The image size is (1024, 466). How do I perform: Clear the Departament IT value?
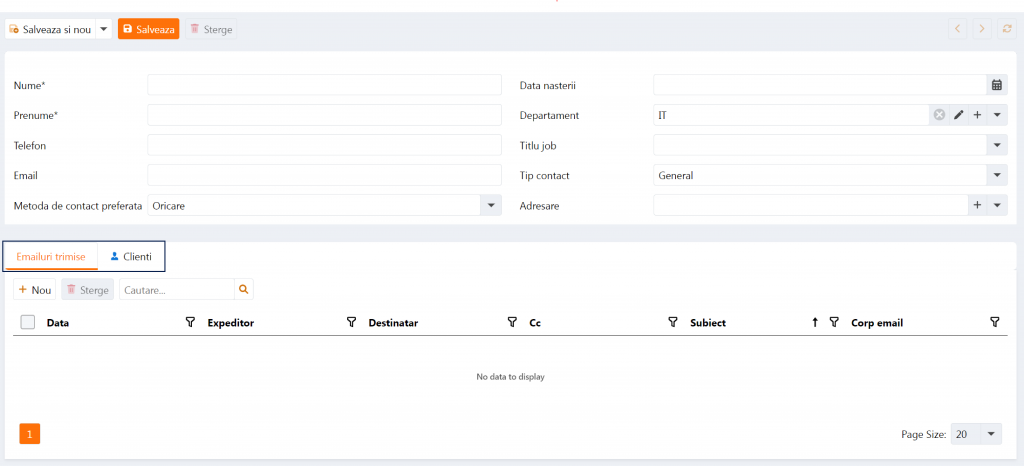click(939, 115)
